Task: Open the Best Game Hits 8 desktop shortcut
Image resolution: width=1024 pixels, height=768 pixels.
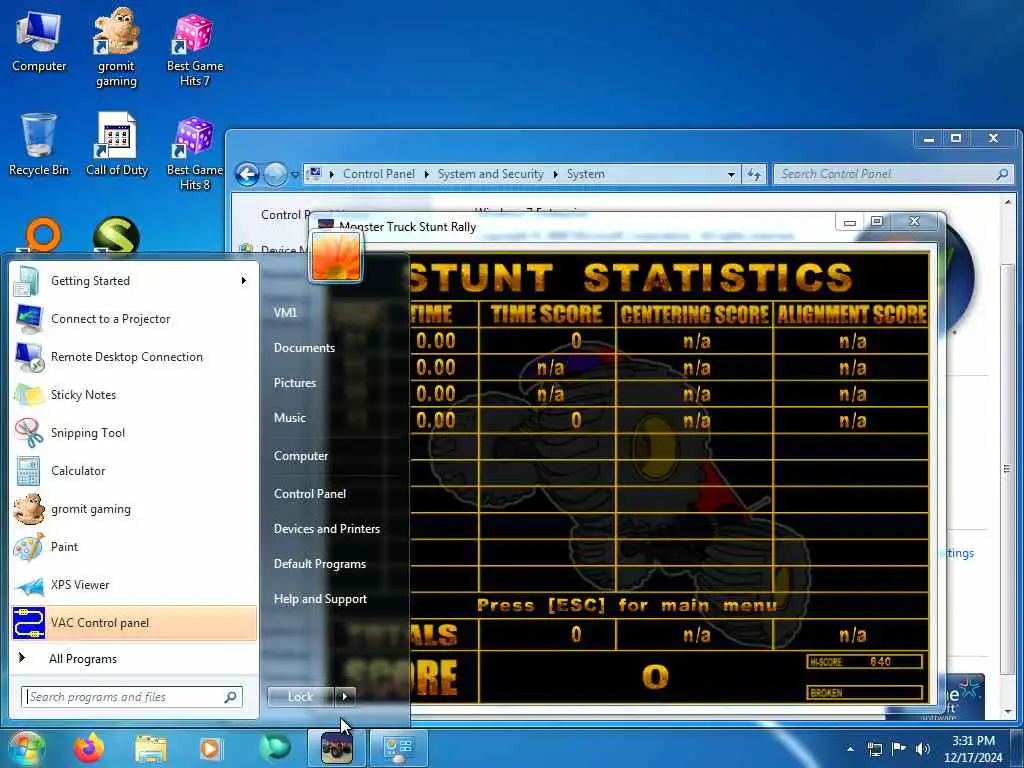Action: [194, 153]
